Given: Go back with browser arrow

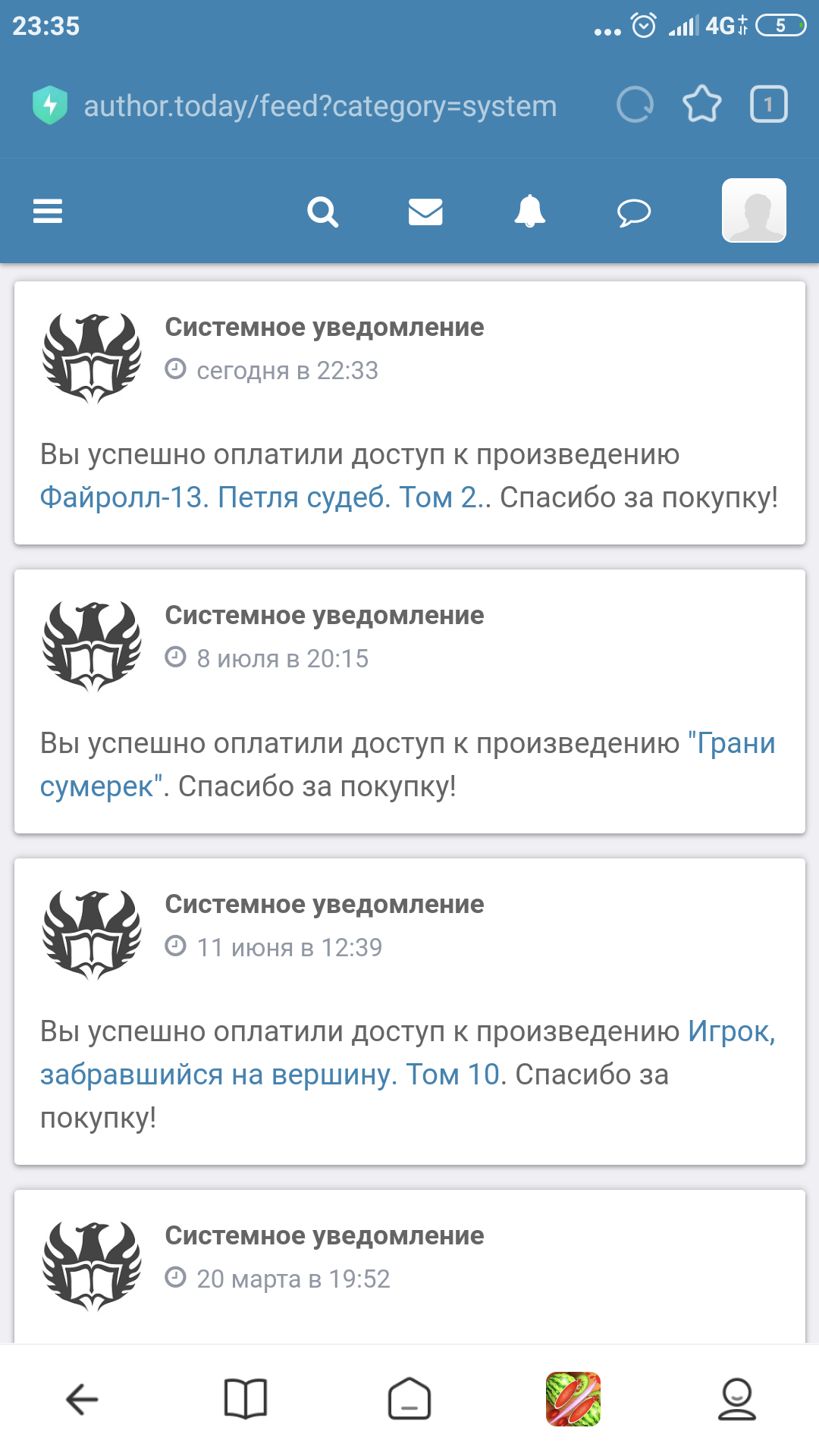Looking at the screenshot, I should [x=82, y=1399].
